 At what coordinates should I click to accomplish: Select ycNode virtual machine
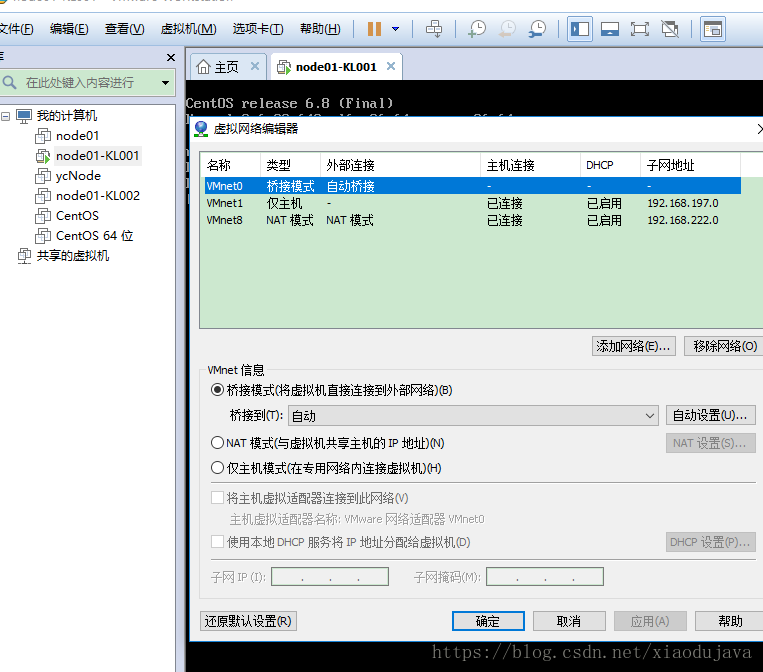78,176
